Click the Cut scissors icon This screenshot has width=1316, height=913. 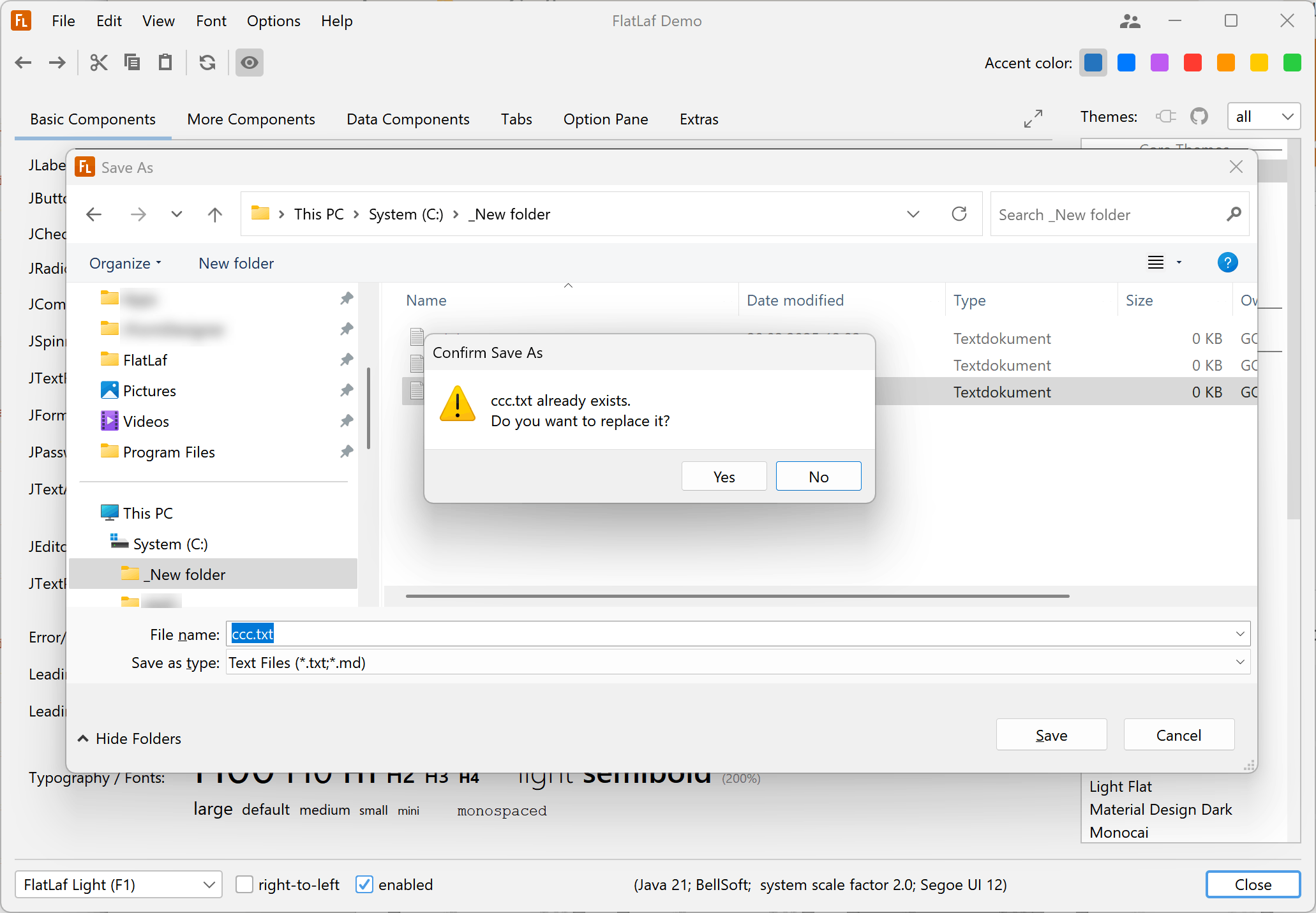(99, 63)
